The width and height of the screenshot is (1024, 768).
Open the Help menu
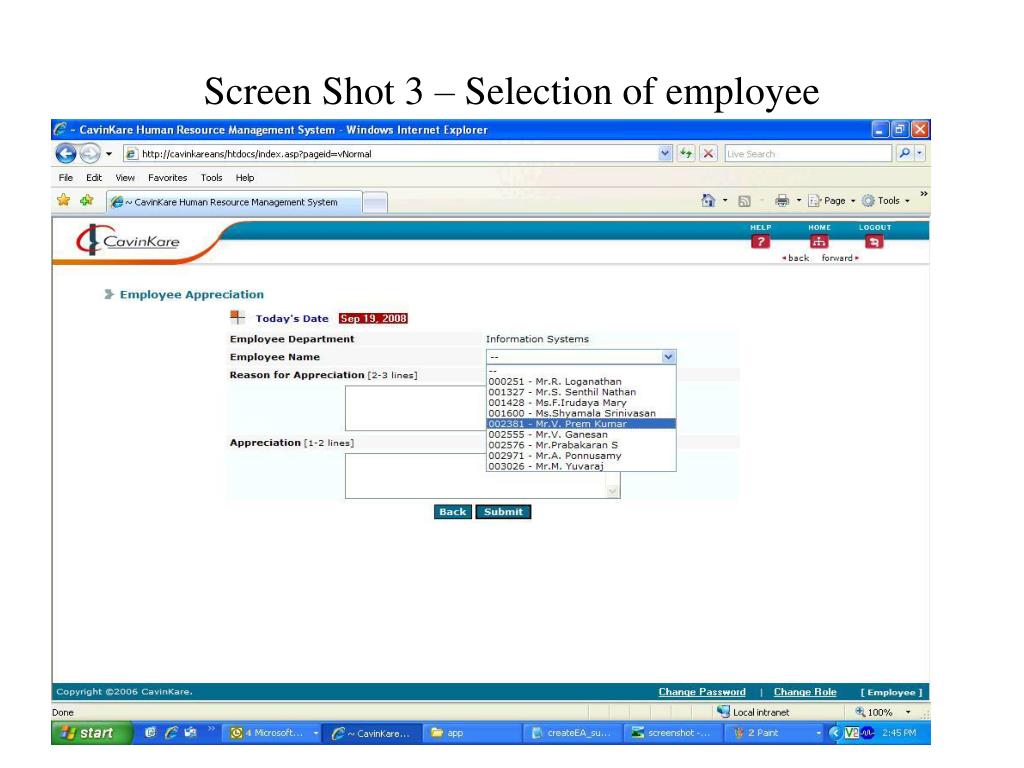point(245,178)
